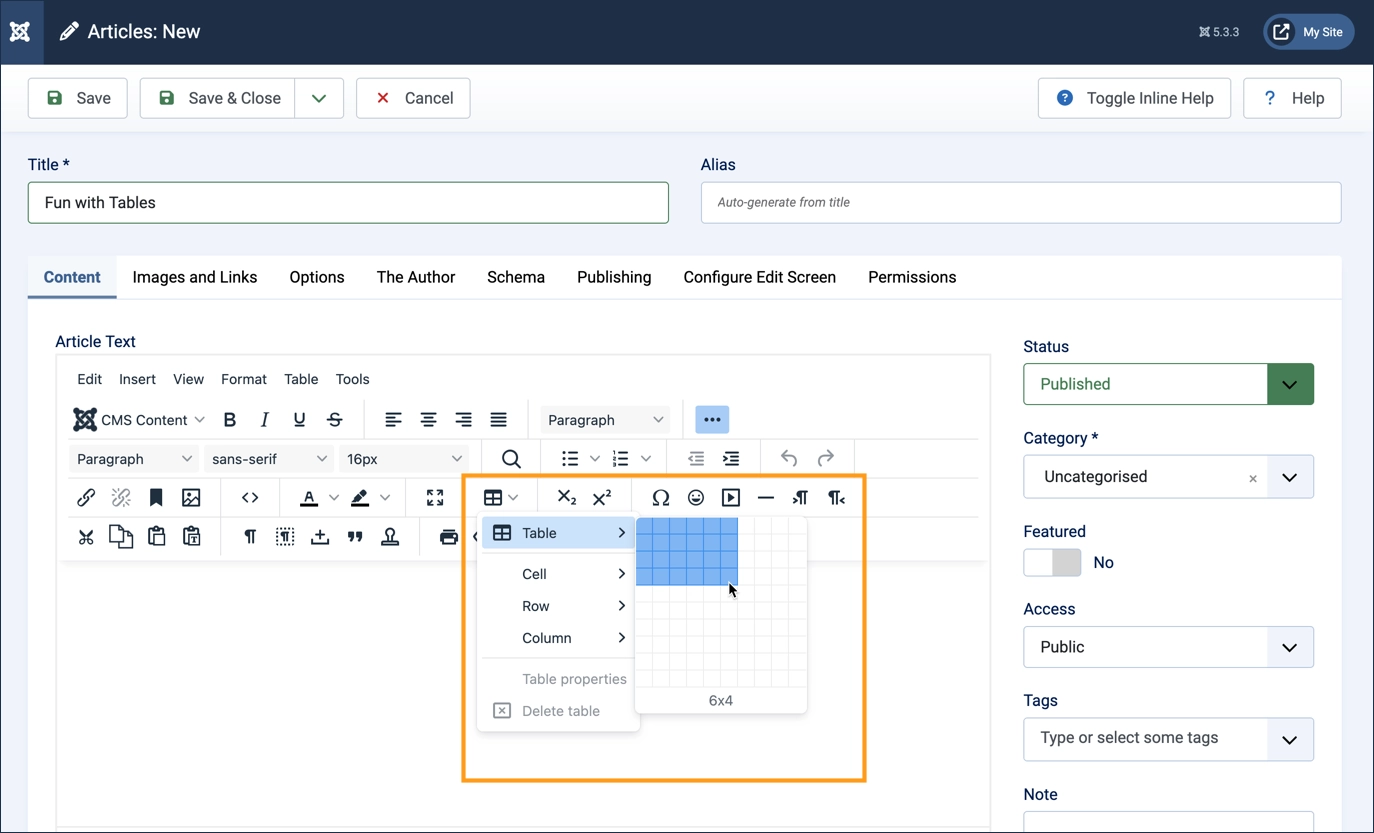
Task: Insert a horizontal rule
Action: (766, 497)
